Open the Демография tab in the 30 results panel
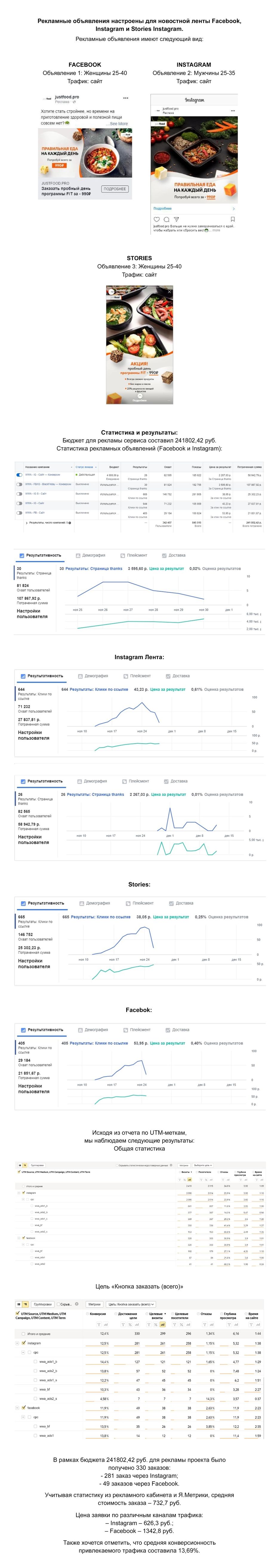Viewport: 279px width, 1568px height. click(x=91, y=555)
